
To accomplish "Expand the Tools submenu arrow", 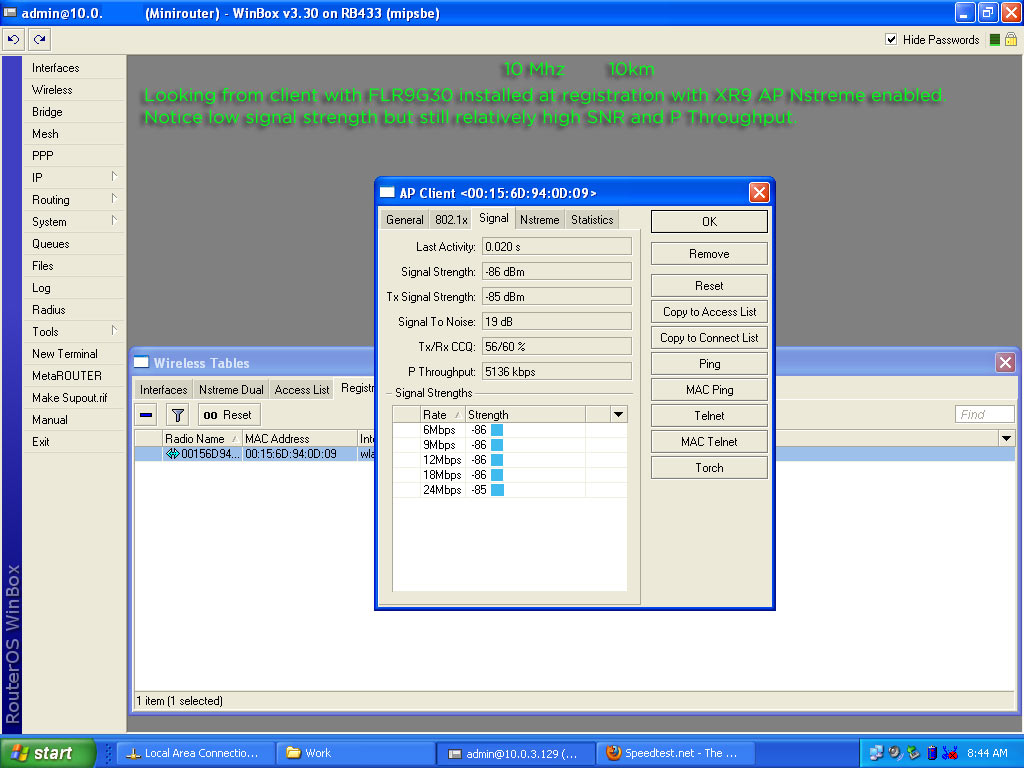I will coord(114,330).
